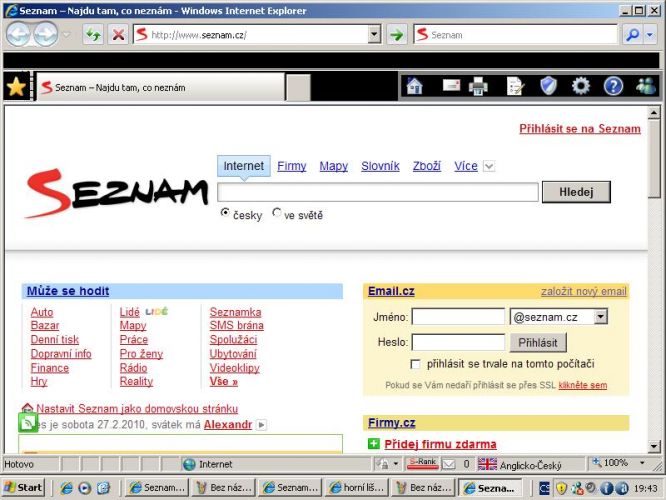Open the address bar history dropdown
666x500 pixels.
[x=374, y=34]
